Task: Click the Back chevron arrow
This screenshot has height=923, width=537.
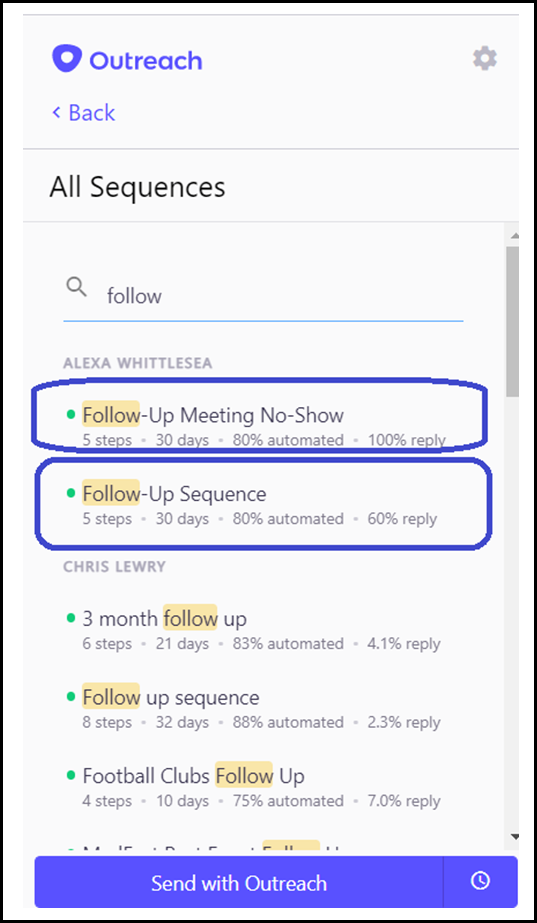Action: [x=57, y=112]
